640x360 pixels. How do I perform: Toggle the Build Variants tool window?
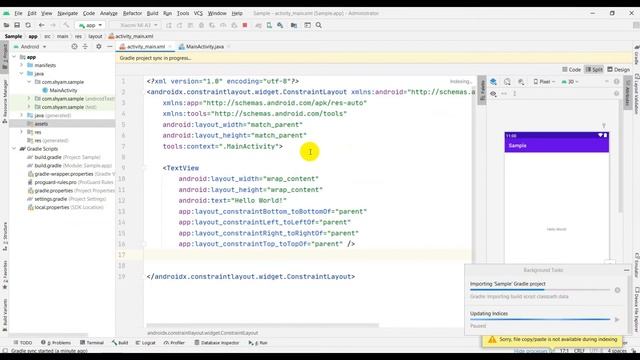pos(4,315)
